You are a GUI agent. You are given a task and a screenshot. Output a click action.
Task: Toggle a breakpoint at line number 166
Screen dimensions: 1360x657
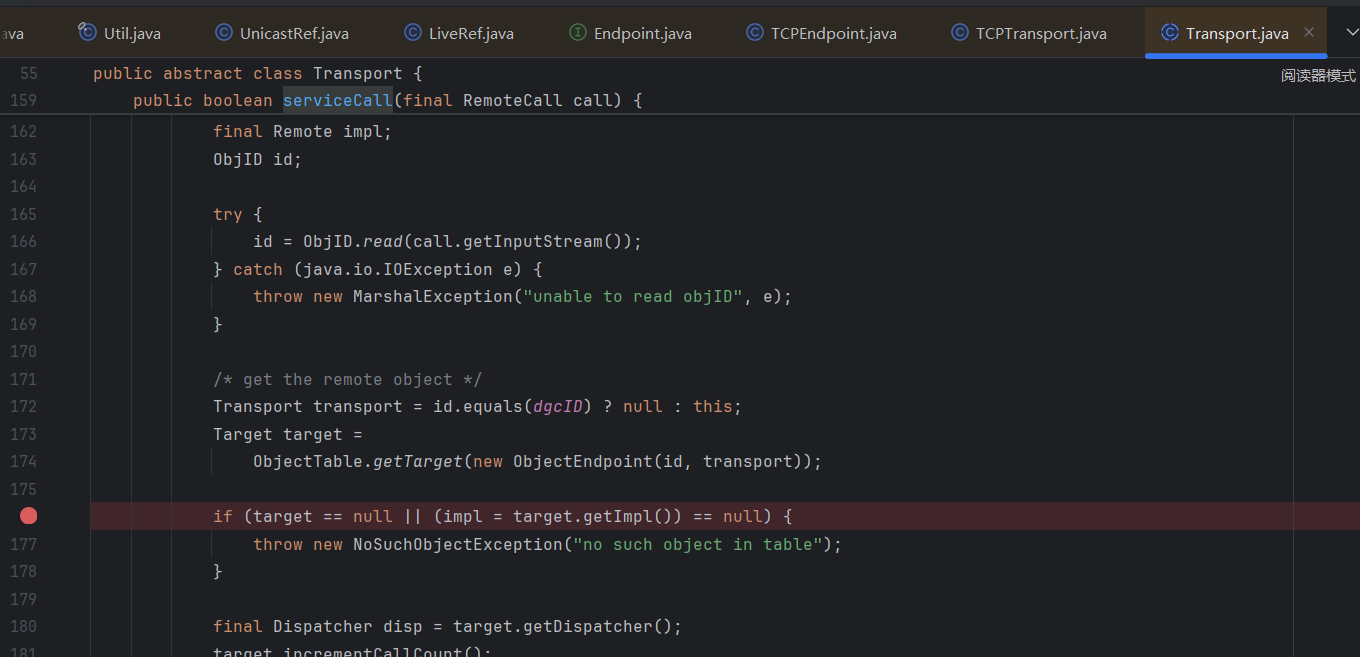pyautogui.click(x=23, y=242)
